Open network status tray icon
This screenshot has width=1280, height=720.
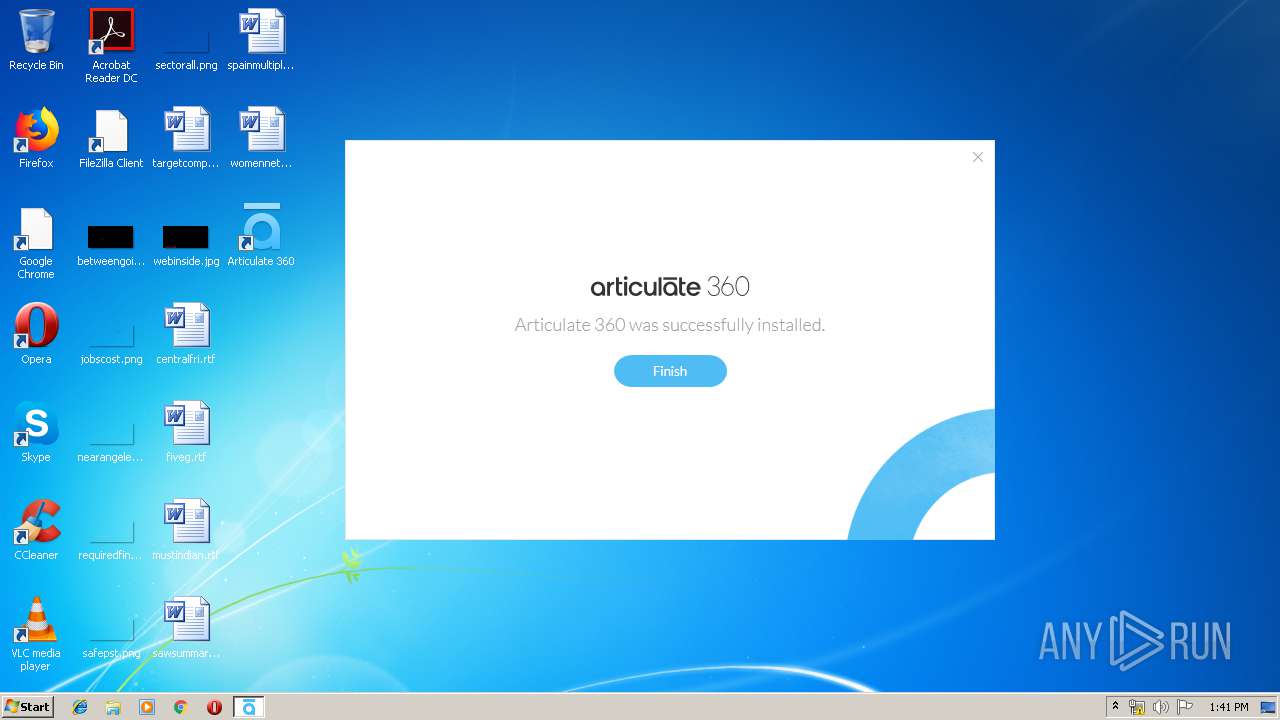point(1137,707)
